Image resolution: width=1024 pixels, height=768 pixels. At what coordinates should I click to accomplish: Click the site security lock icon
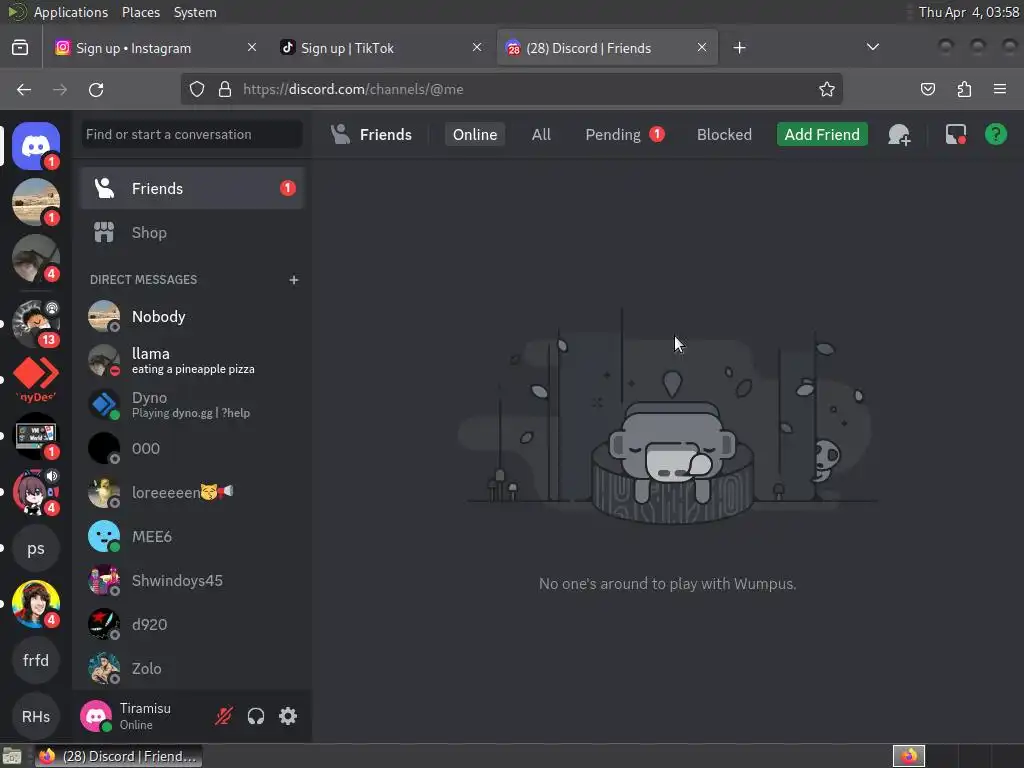coord(225,89)
